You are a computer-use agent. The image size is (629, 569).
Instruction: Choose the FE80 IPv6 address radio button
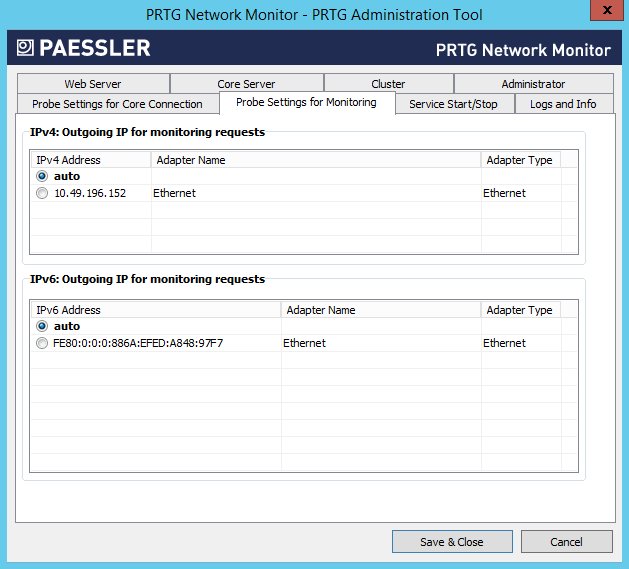coord(42,343)
